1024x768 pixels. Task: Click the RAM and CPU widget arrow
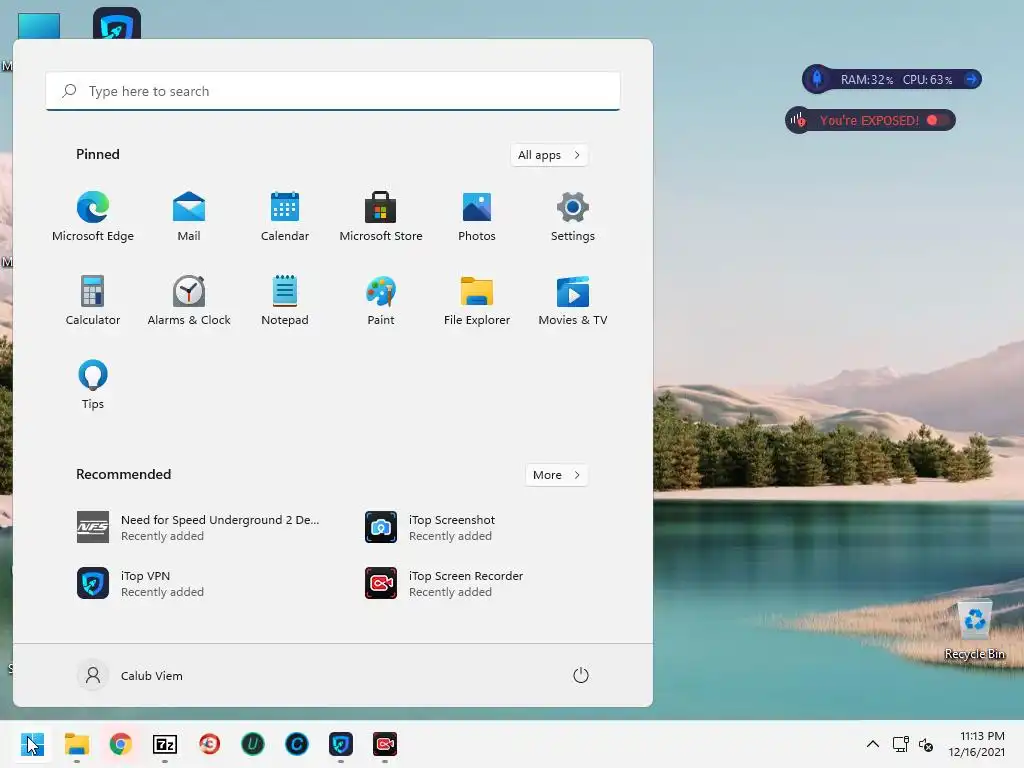[x=971, y=80]
